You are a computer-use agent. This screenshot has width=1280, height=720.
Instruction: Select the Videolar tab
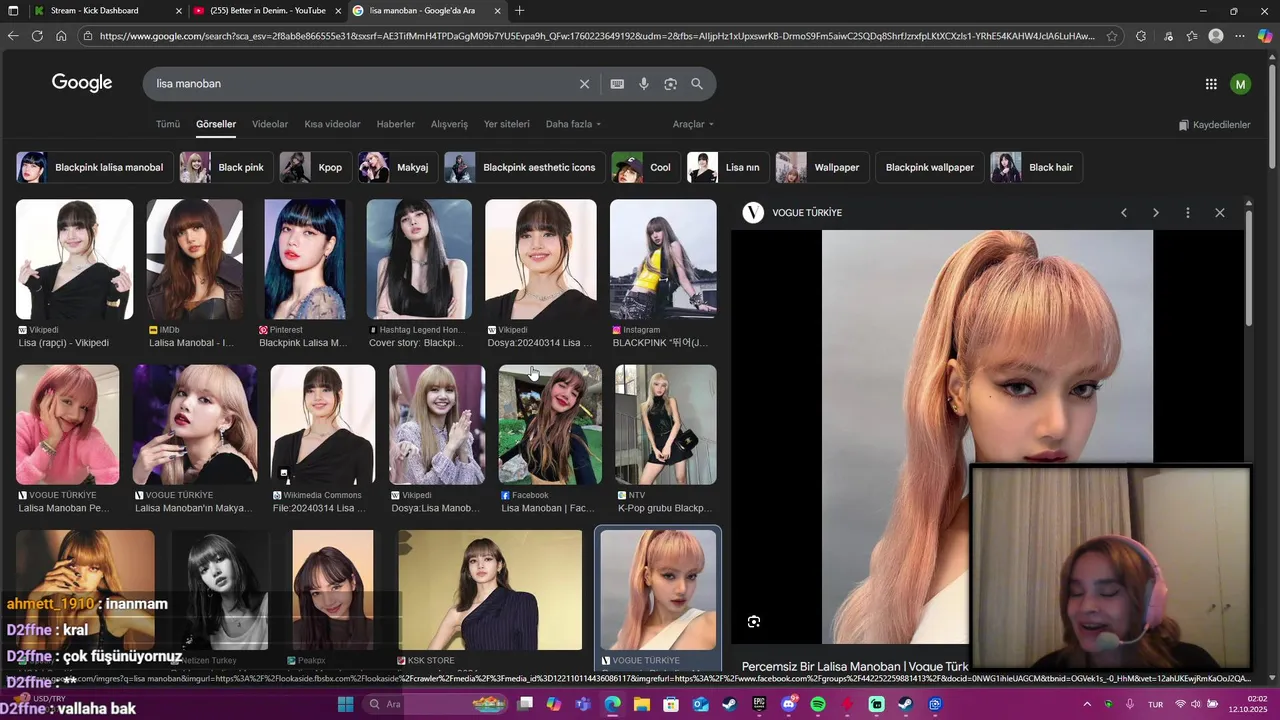(x=270, y=124)
